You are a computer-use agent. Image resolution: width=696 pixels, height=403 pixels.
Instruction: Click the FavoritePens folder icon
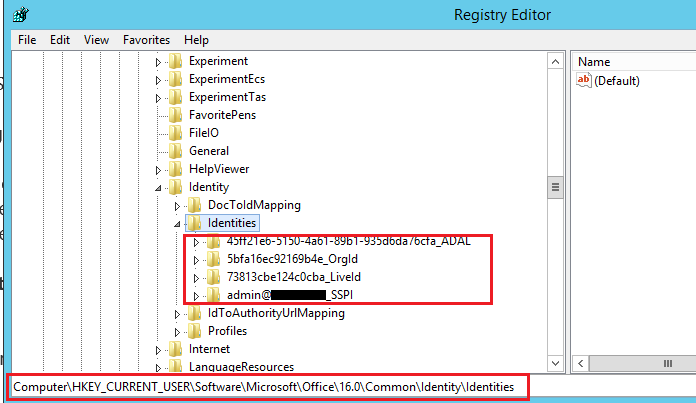(x=176, y=115)
